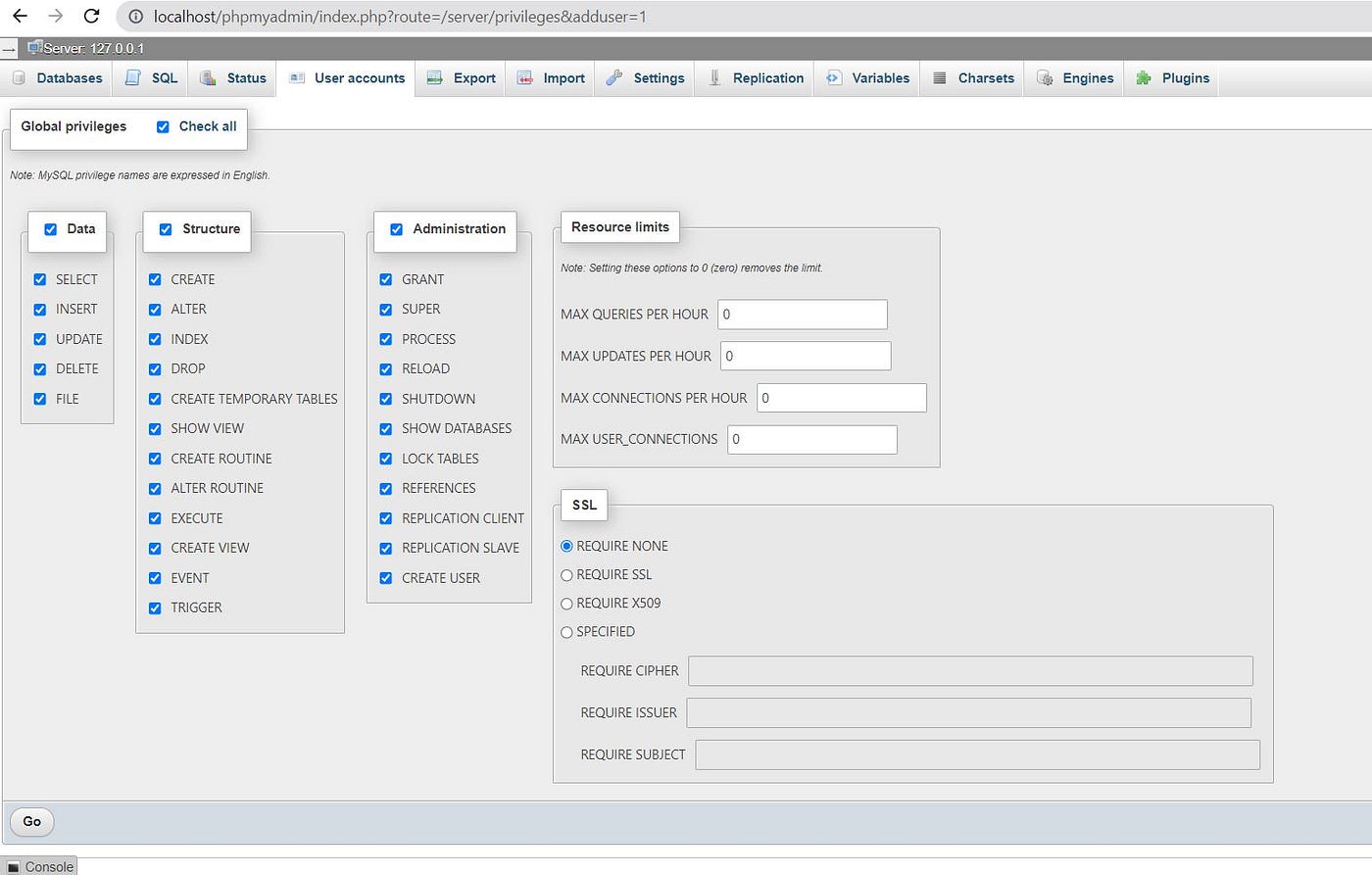Click the Charsets tab icon
Viewport: 1372px width, 875px height.
point(940,78)
